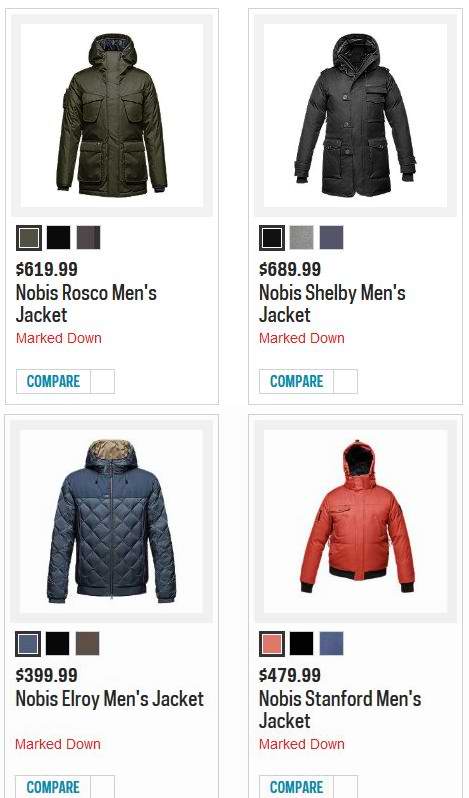The height and width of the screenshot is (798, 469).
Task: Open Nobis Stanford Men's Jacket link
Action: tap(340, 709)
